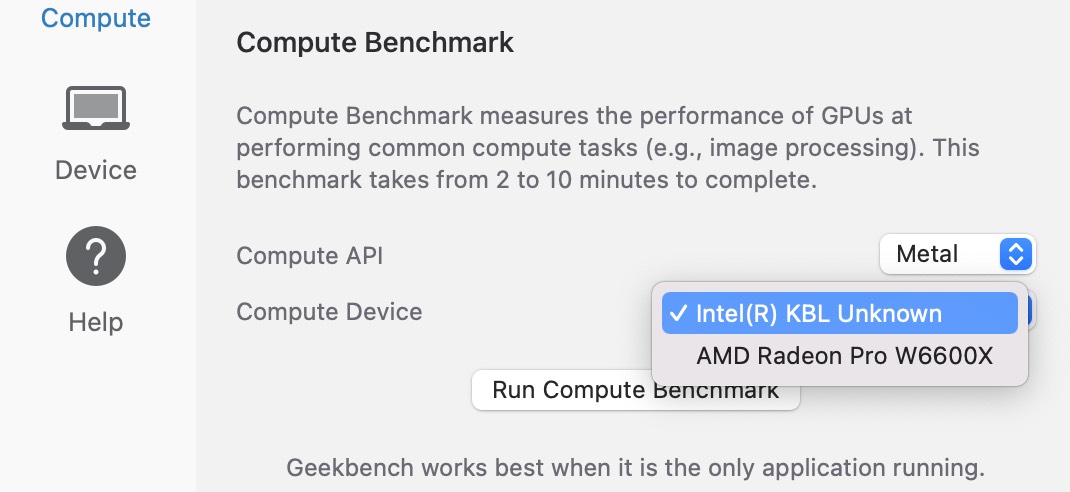1070x492 pixels.
Task: Click the checkmark beside Intel(R) KBL Unknown
Action: 678,313
